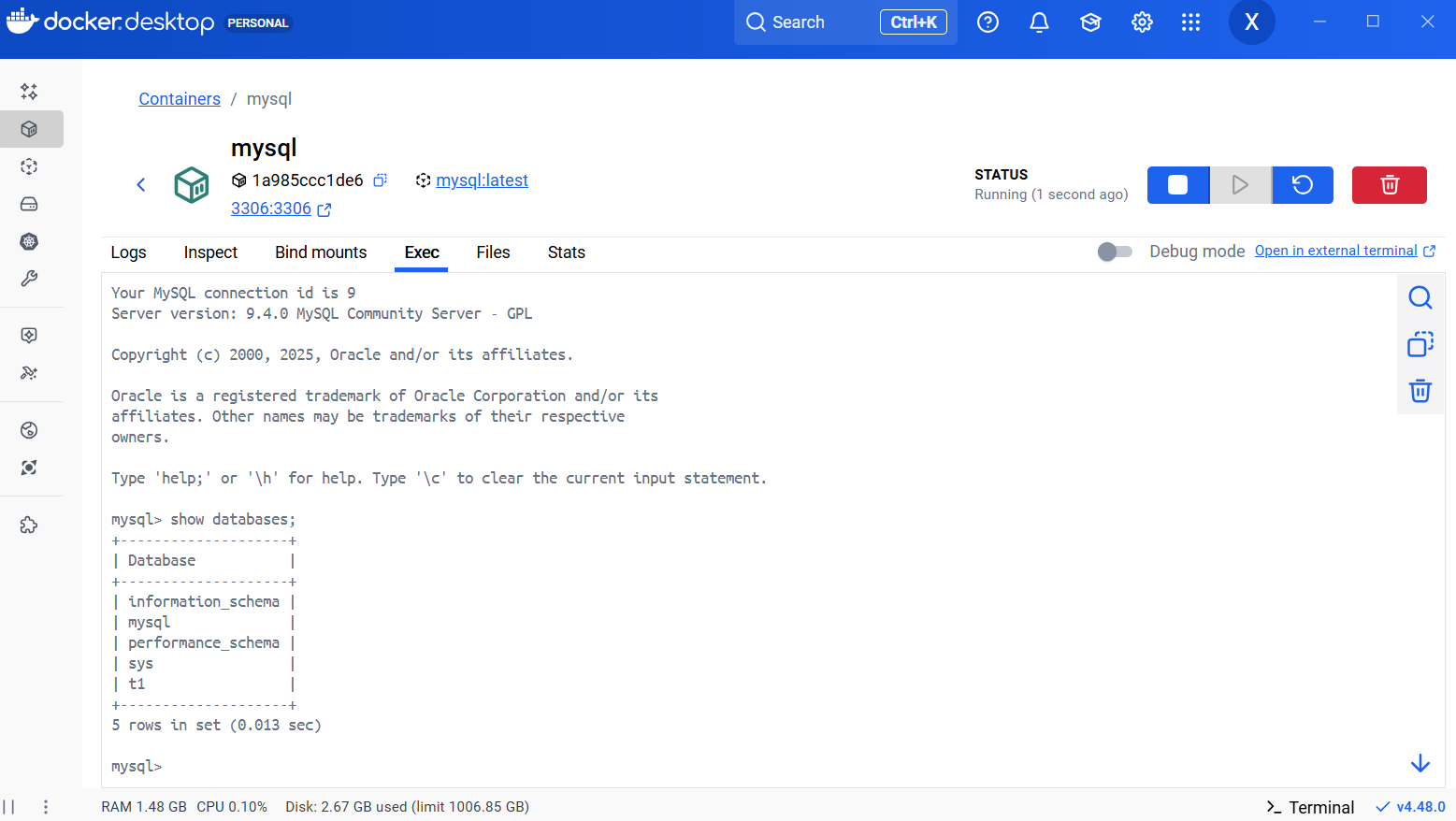This screenshot has width=1456, height=821.
Task: Click the mysql> prompt in terminal
Action: coord(137,766)
